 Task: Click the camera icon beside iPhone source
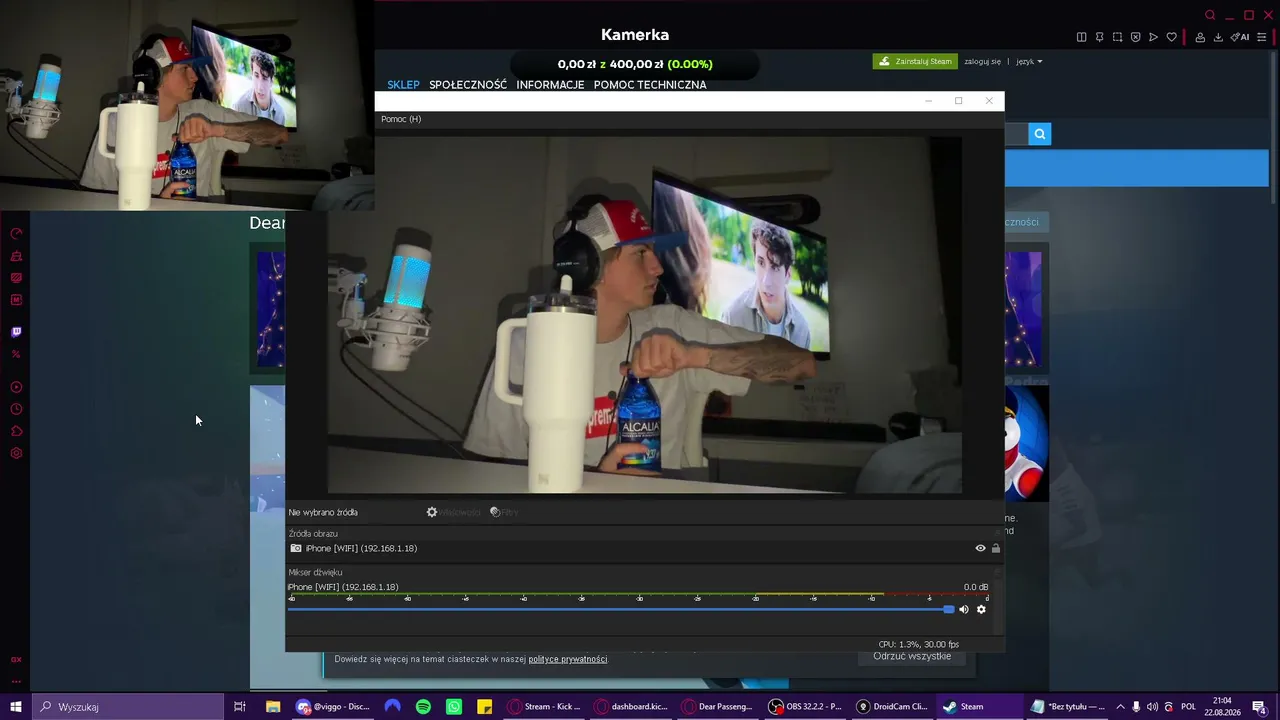click(296, 548)
